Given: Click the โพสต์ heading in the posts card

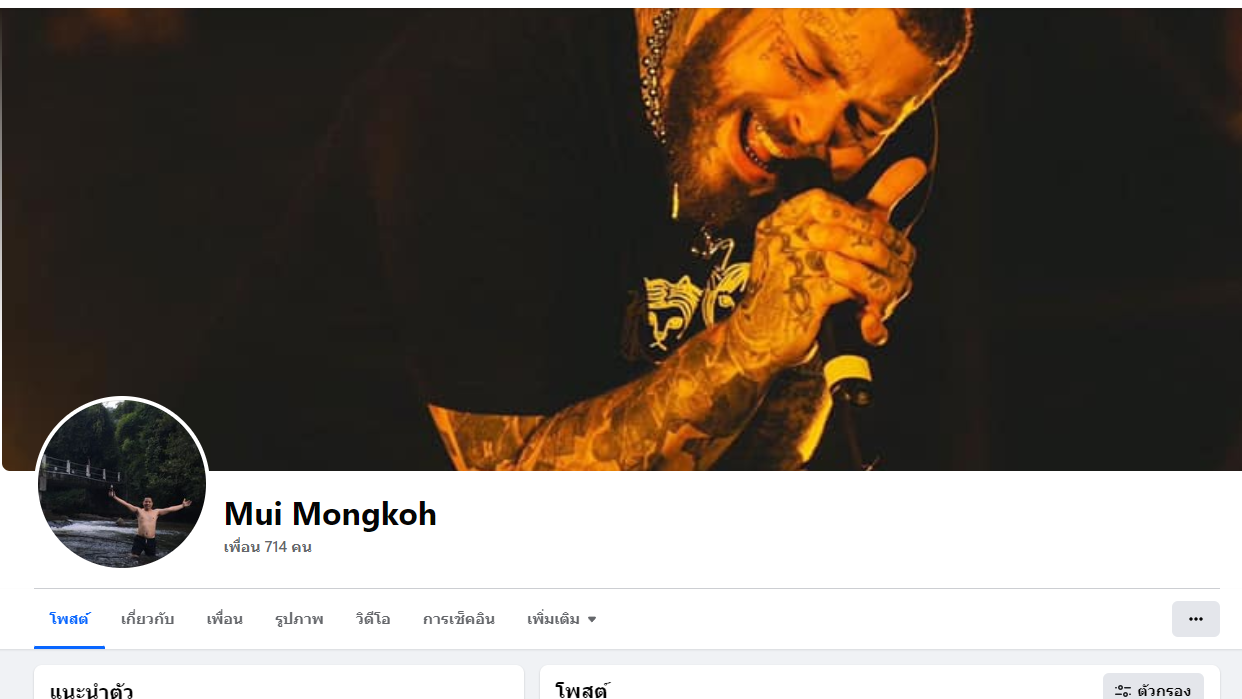Looking at the screenshot, I should coord(582,690).
